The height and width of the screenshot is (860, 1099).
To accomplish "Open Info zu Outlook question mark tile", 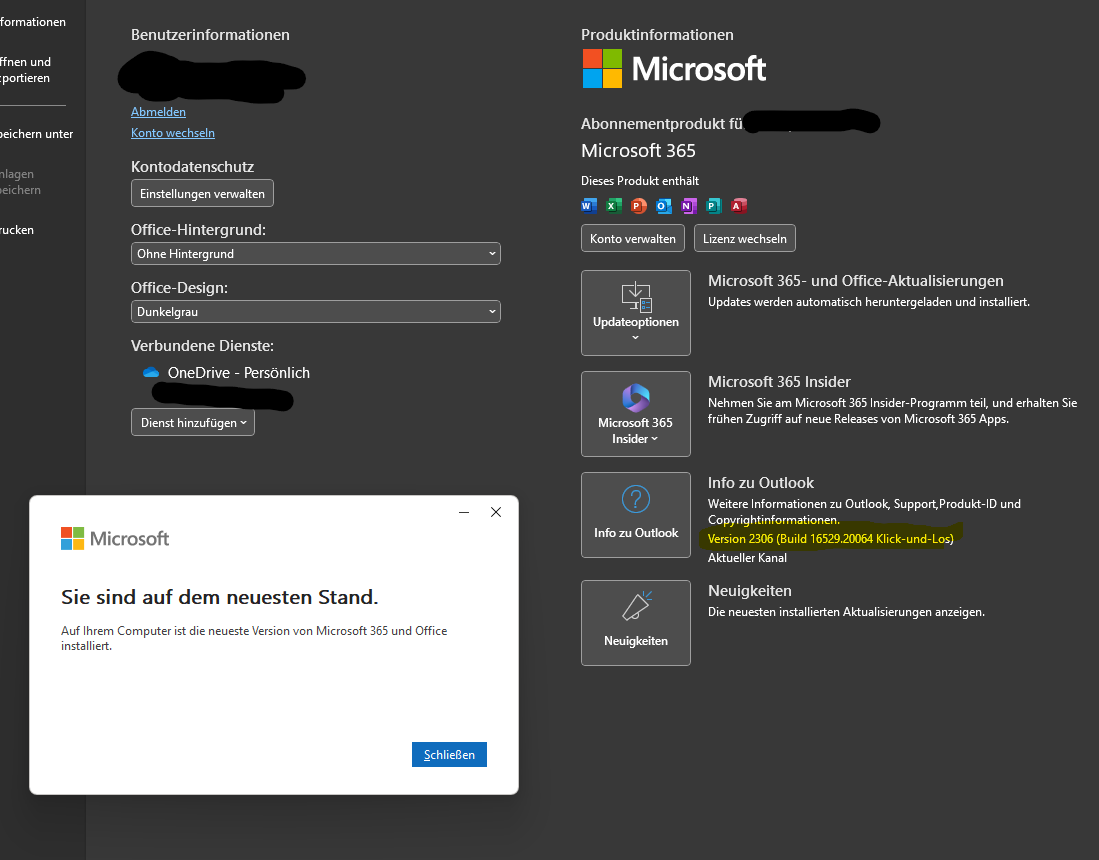I will click(636, 514).
